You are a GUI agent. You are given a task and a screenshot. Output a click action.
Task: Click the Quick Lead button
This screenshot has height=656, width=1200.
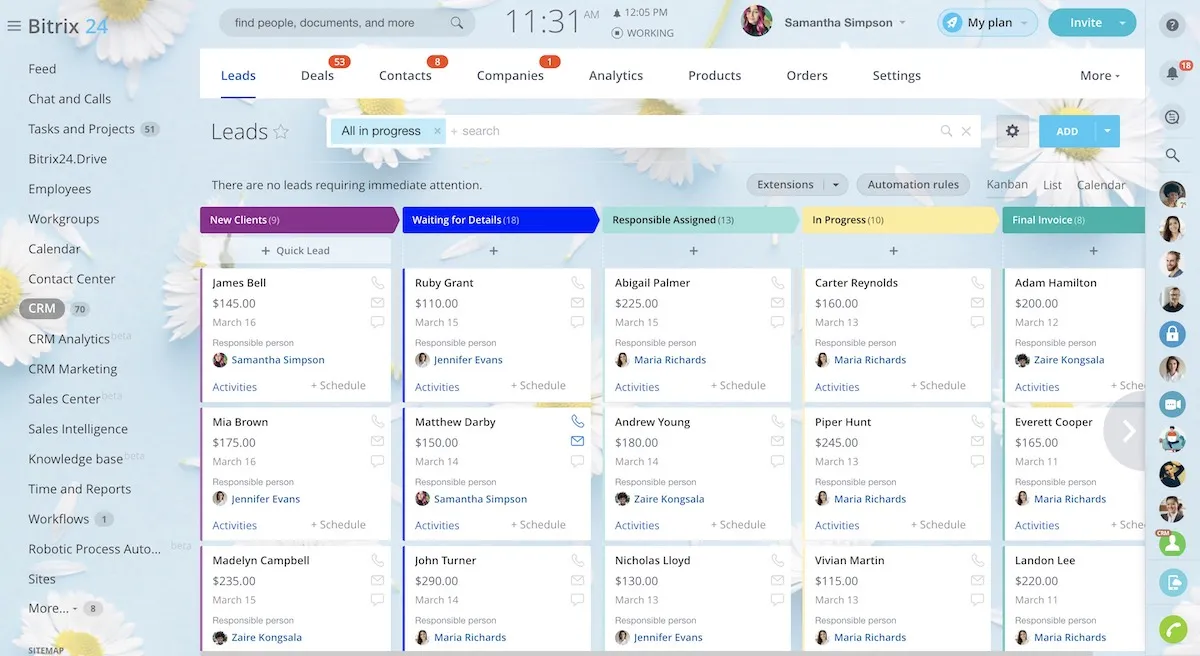[x=296, y=251]
